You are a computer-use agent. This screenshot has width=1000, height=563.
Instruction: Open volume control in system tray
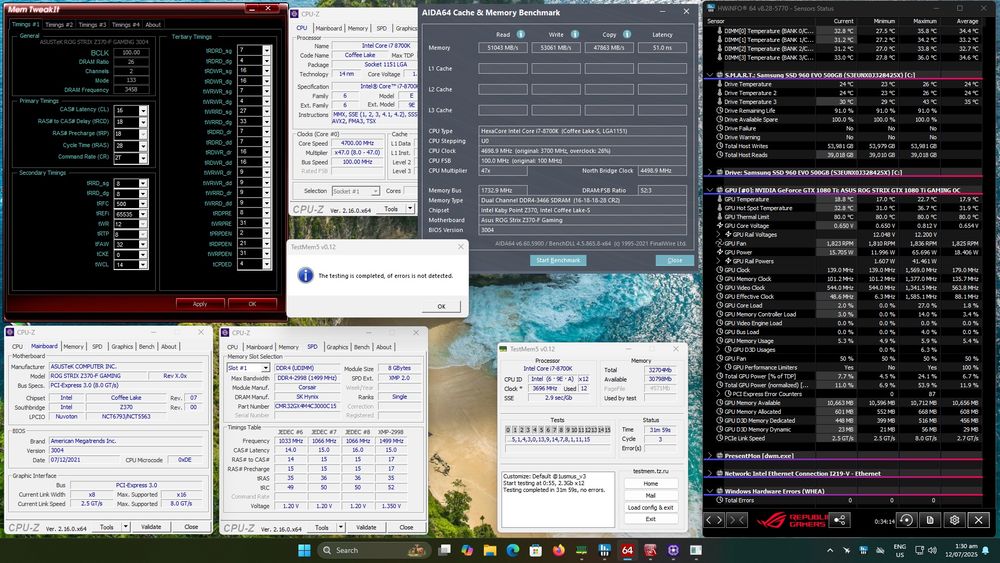pyautogui.click(x=932, y=550)
